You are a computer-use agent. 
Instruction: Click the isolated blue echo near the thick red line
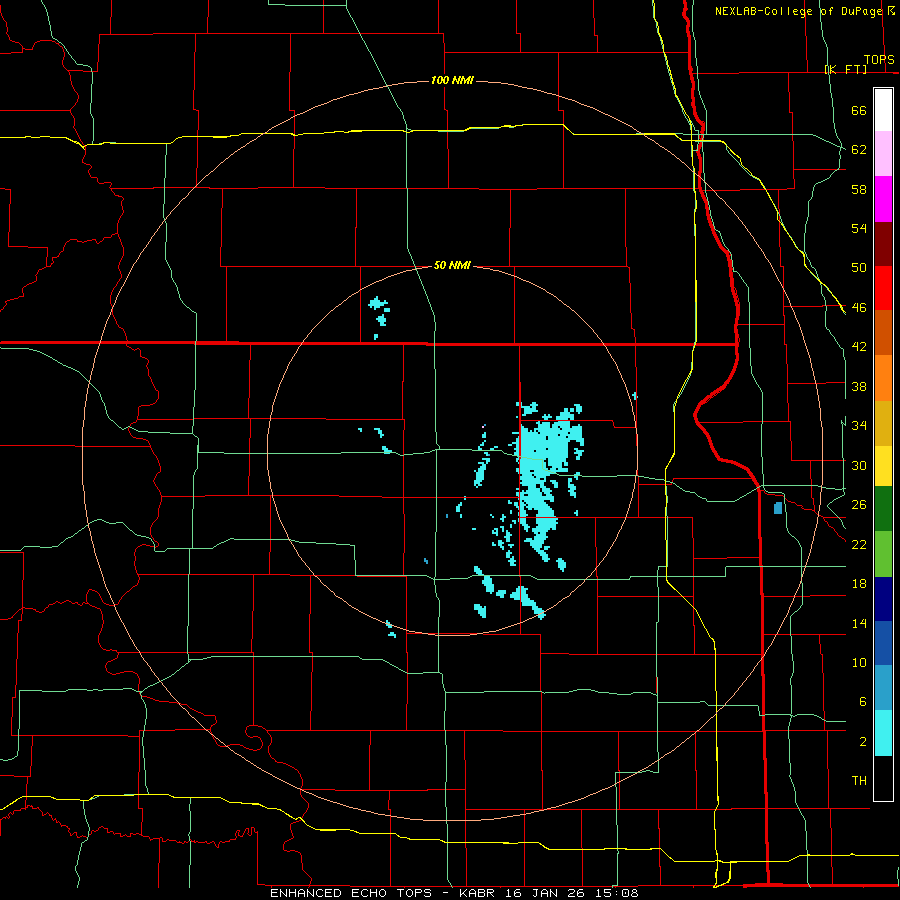(778, 508)
